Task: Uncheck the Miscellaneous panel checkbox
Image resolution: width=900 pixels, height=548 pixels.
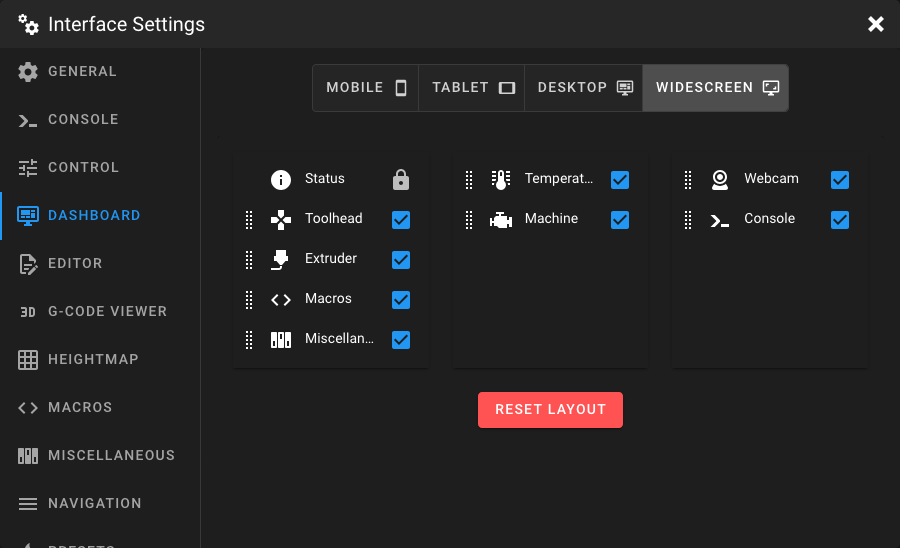Action: coord(401,340)
